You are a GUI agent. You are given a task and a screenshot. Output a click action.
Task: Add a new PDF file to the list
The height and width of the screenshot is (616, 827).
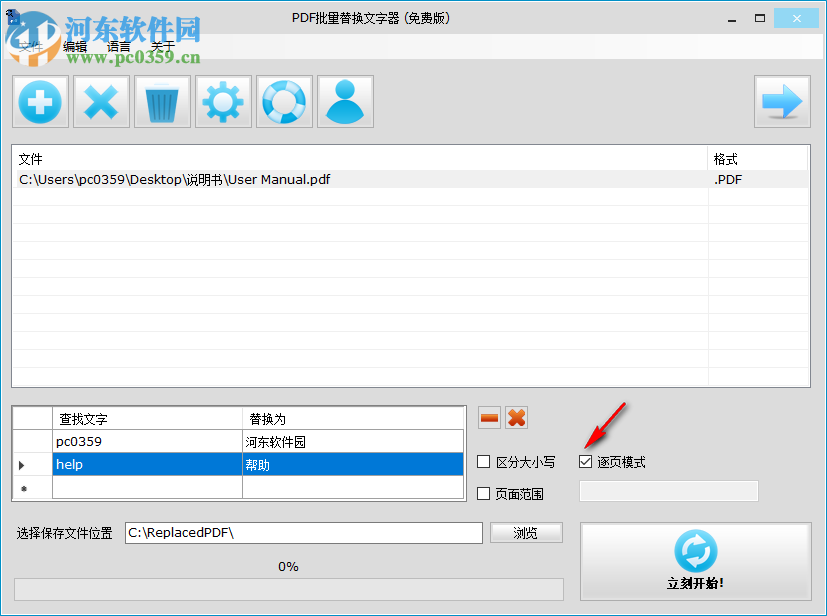click(39, 101)
